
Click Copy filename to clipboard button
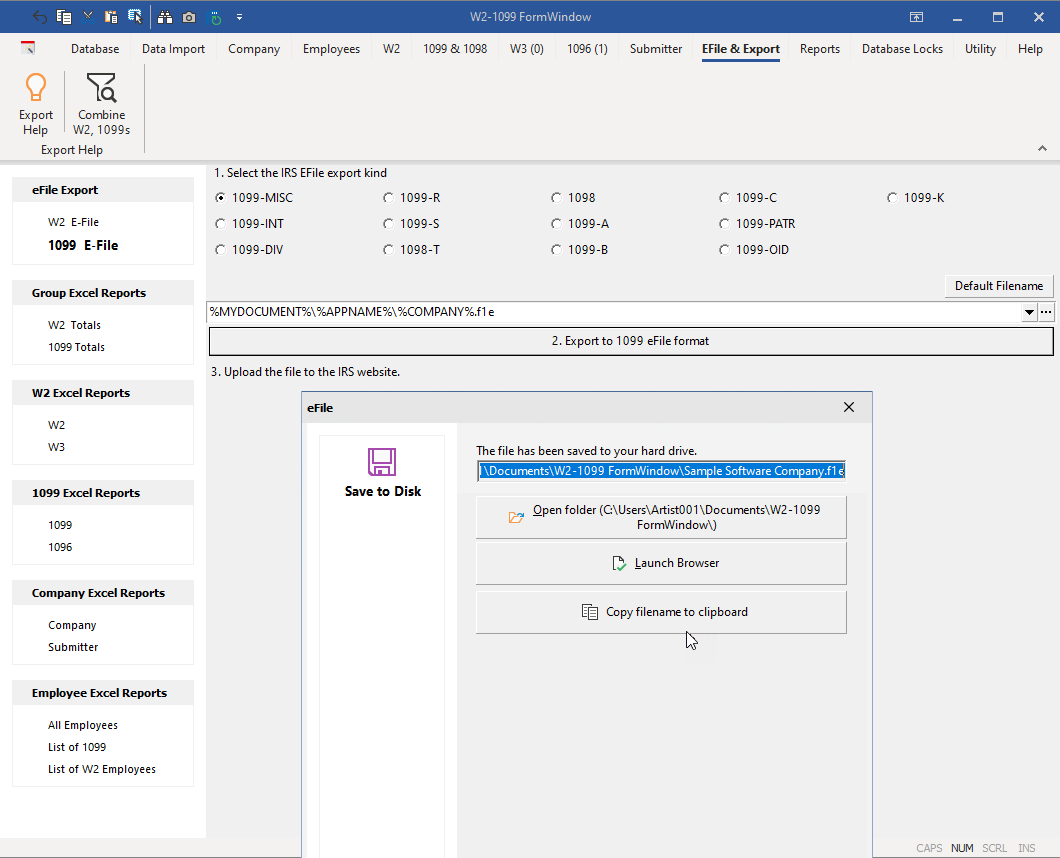pos(661,612)
